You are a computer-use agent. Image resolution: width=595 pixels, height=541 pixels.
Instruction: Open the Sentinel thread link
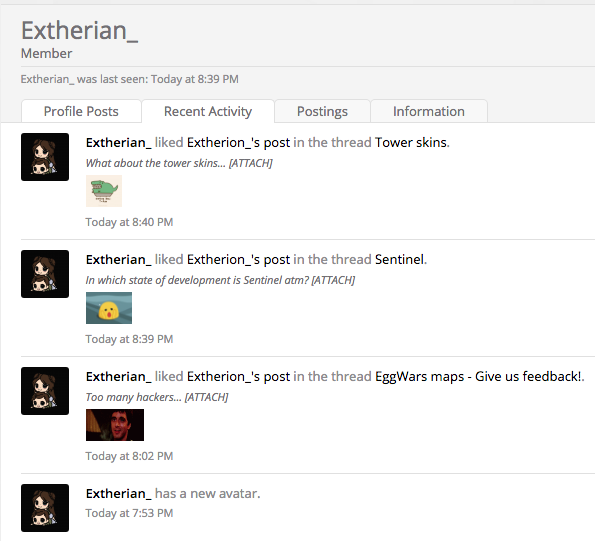coord(399,259)
